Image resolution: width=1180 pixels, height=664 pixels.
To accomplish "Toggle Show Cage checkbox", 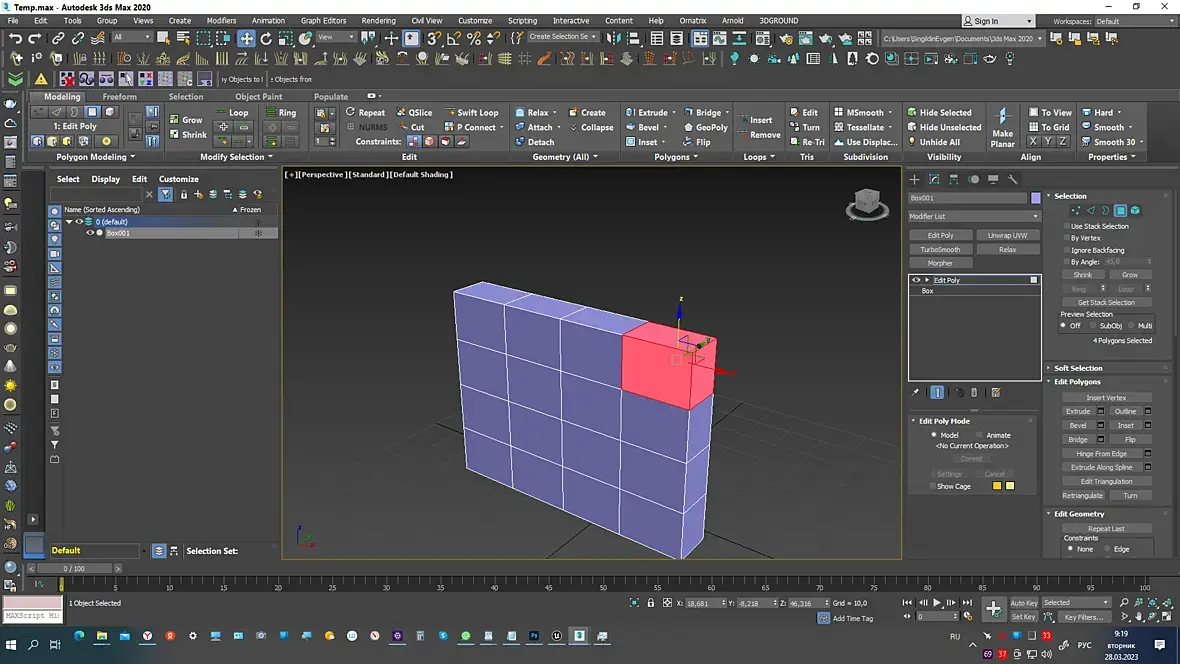I will (x=932, y=486).
